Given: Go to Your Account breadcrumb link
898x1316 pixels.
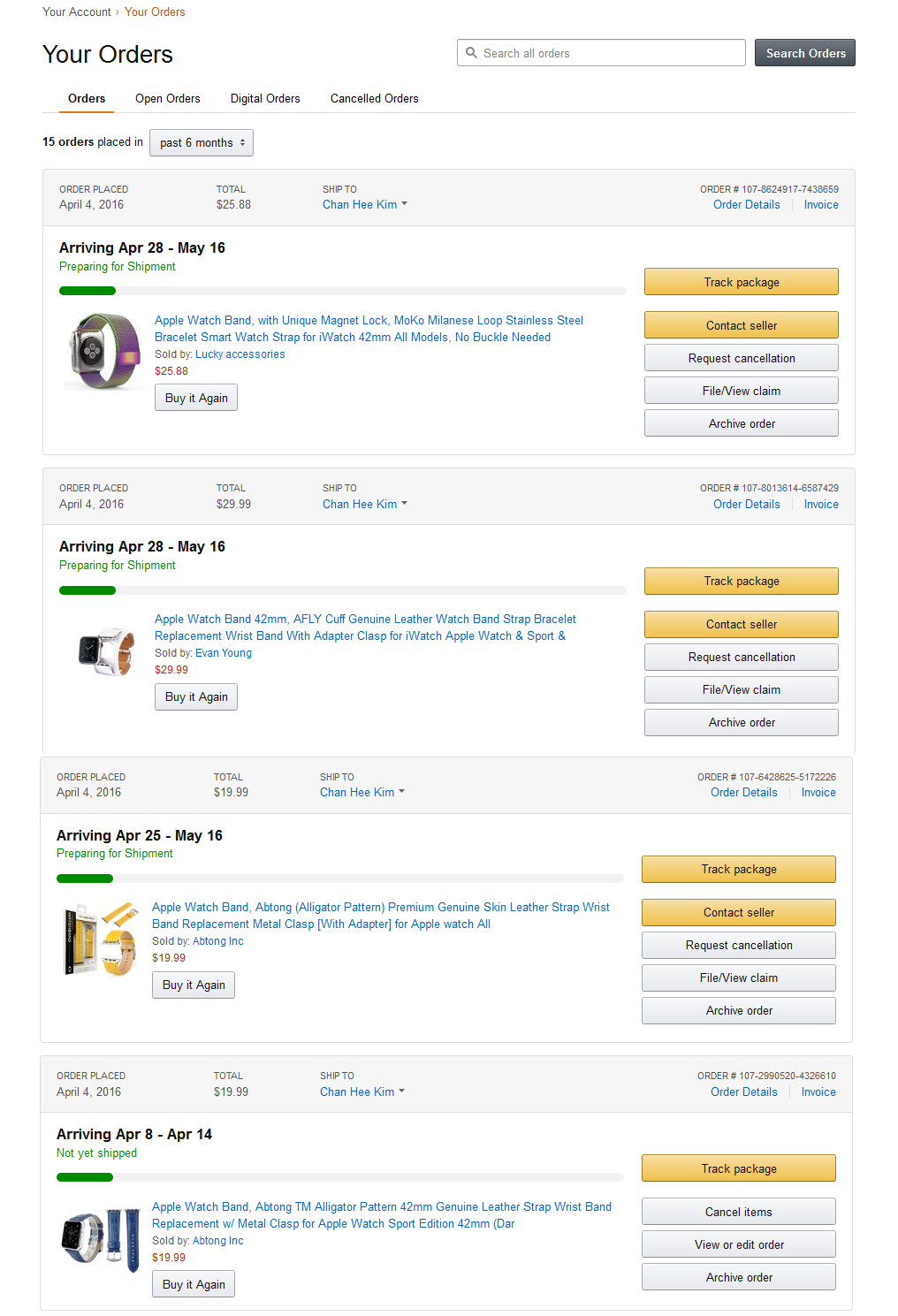Looking at the screenshot, I should click(x=77, y=12).
